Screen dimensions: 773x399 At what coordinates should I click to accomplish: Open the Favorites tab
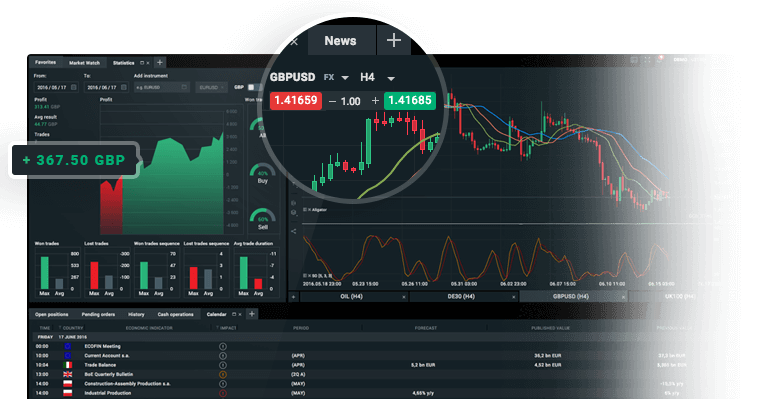pyautogui.click(x=45, y=63)
